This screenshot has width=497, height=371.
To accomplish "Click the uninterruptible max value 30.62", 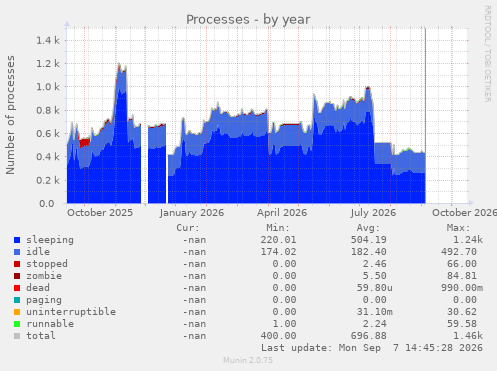I will [462, 312].
